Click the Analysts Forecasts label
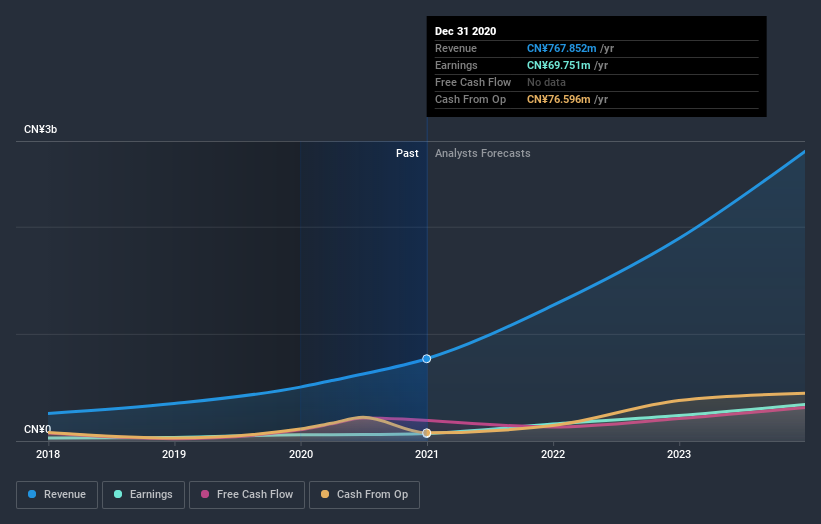 click(x=482, y=153)
